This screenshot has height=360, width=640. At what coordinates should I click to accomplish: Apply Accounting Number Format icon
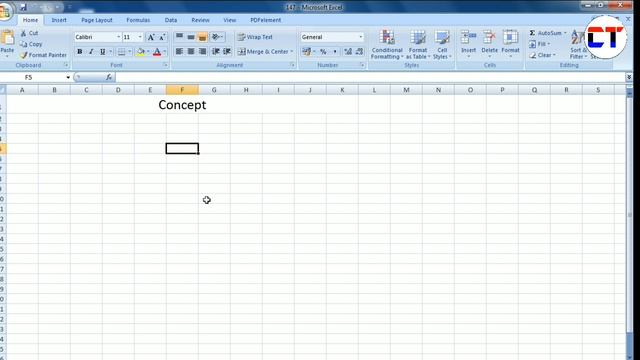[307, 52]
